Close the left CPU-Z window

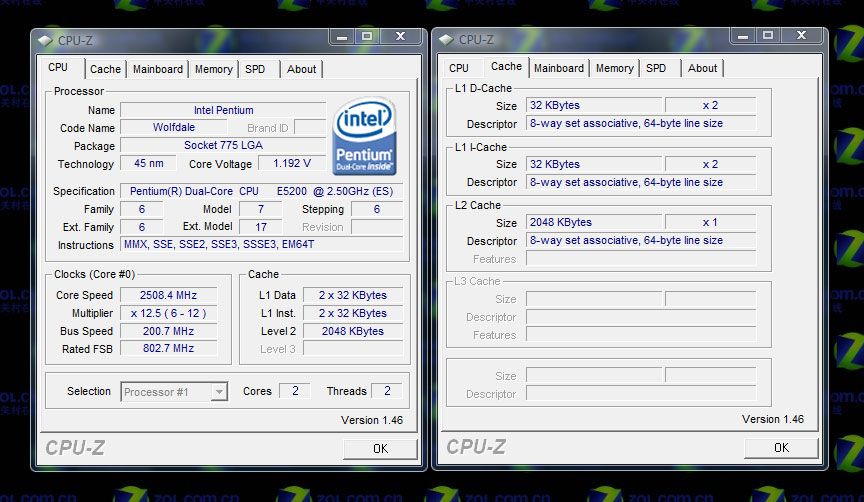pyautogui.click(x=401, y=36)
